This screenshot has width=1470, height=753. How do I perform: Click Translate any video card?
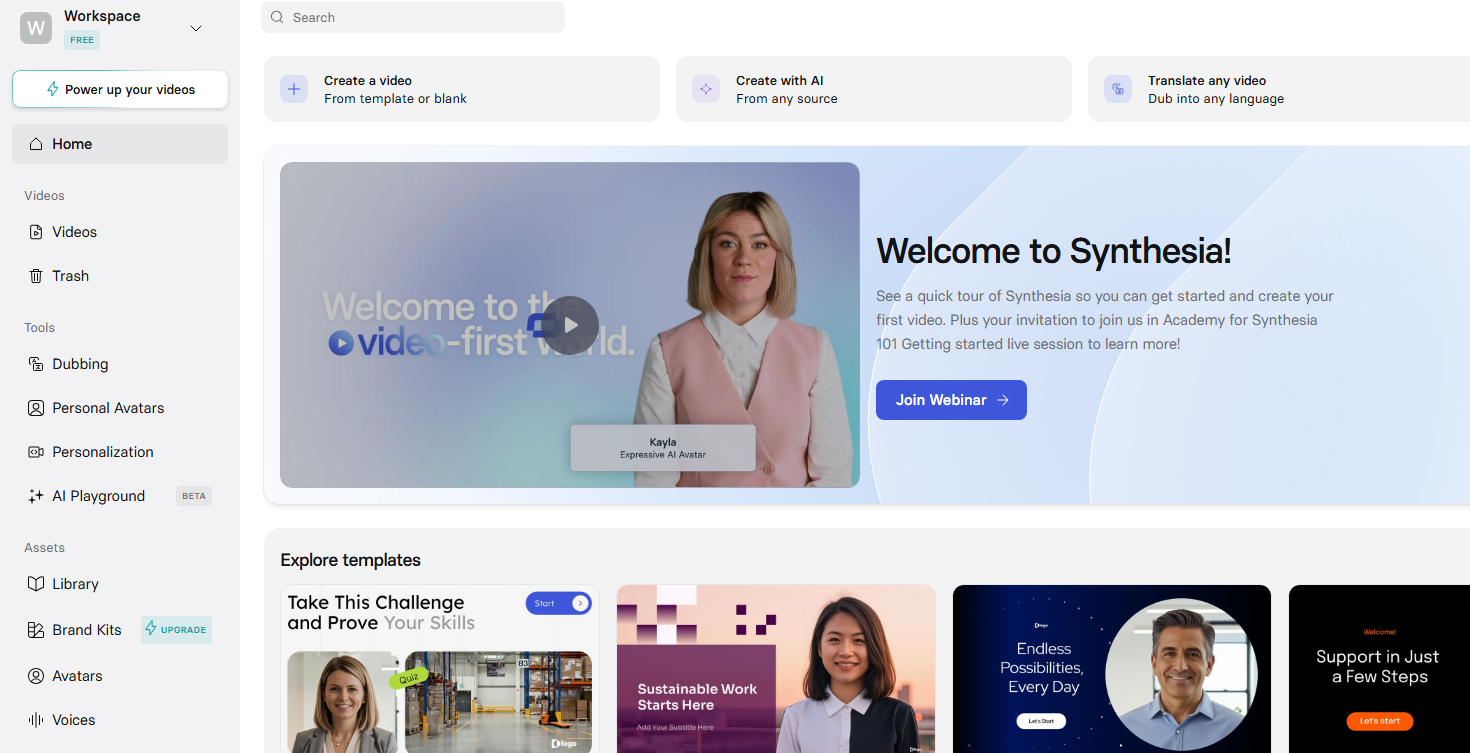[x=1279, y=89]
